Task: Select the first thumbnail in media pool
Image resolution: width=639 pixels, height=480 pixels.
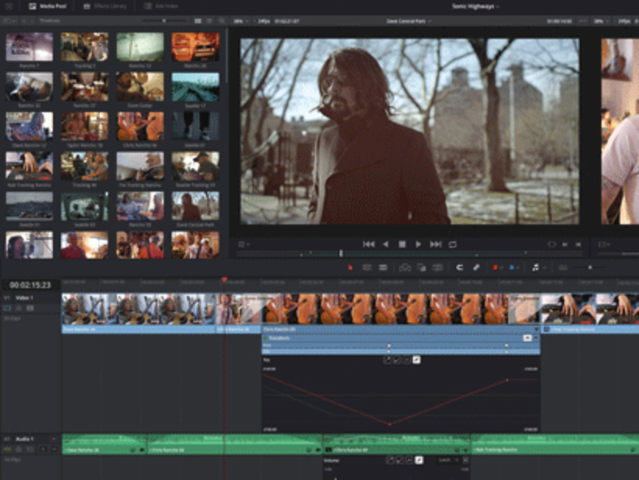Action: click(x=29, y=47)
